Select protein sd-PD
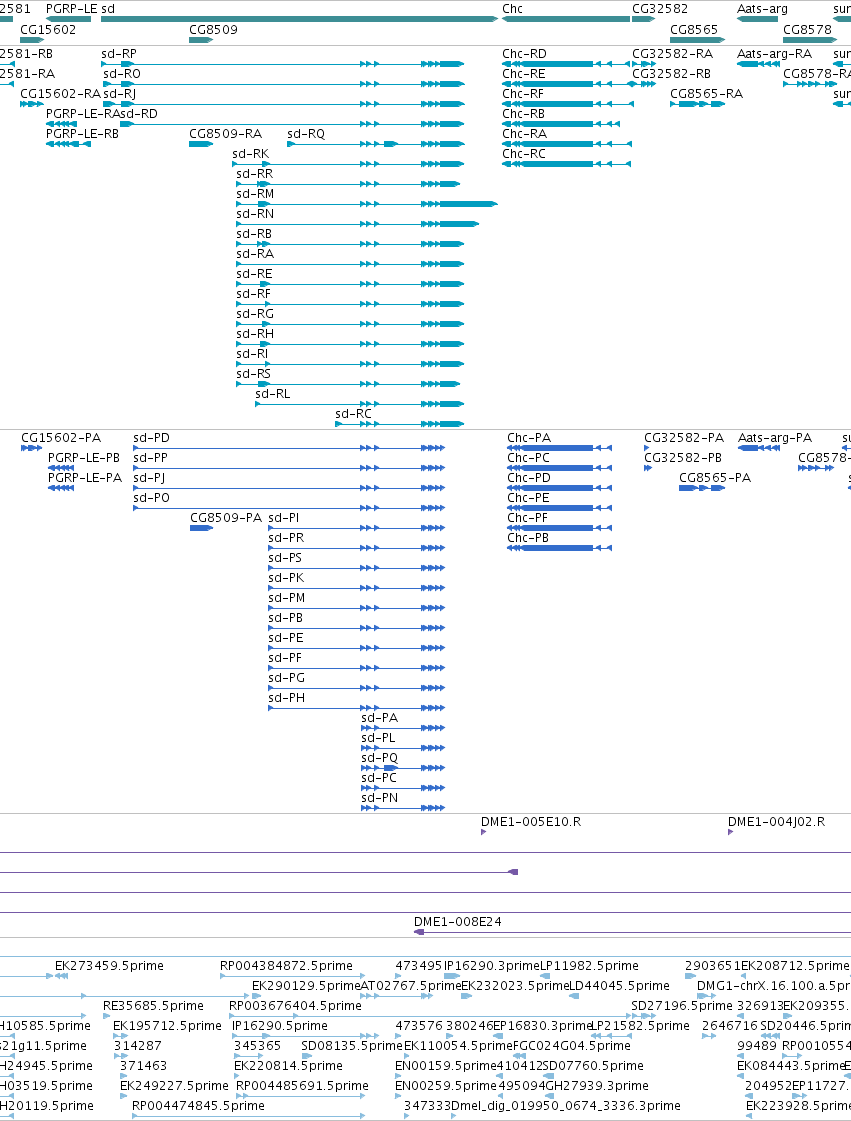The image size is (851, 1121). tap(289, 448)
